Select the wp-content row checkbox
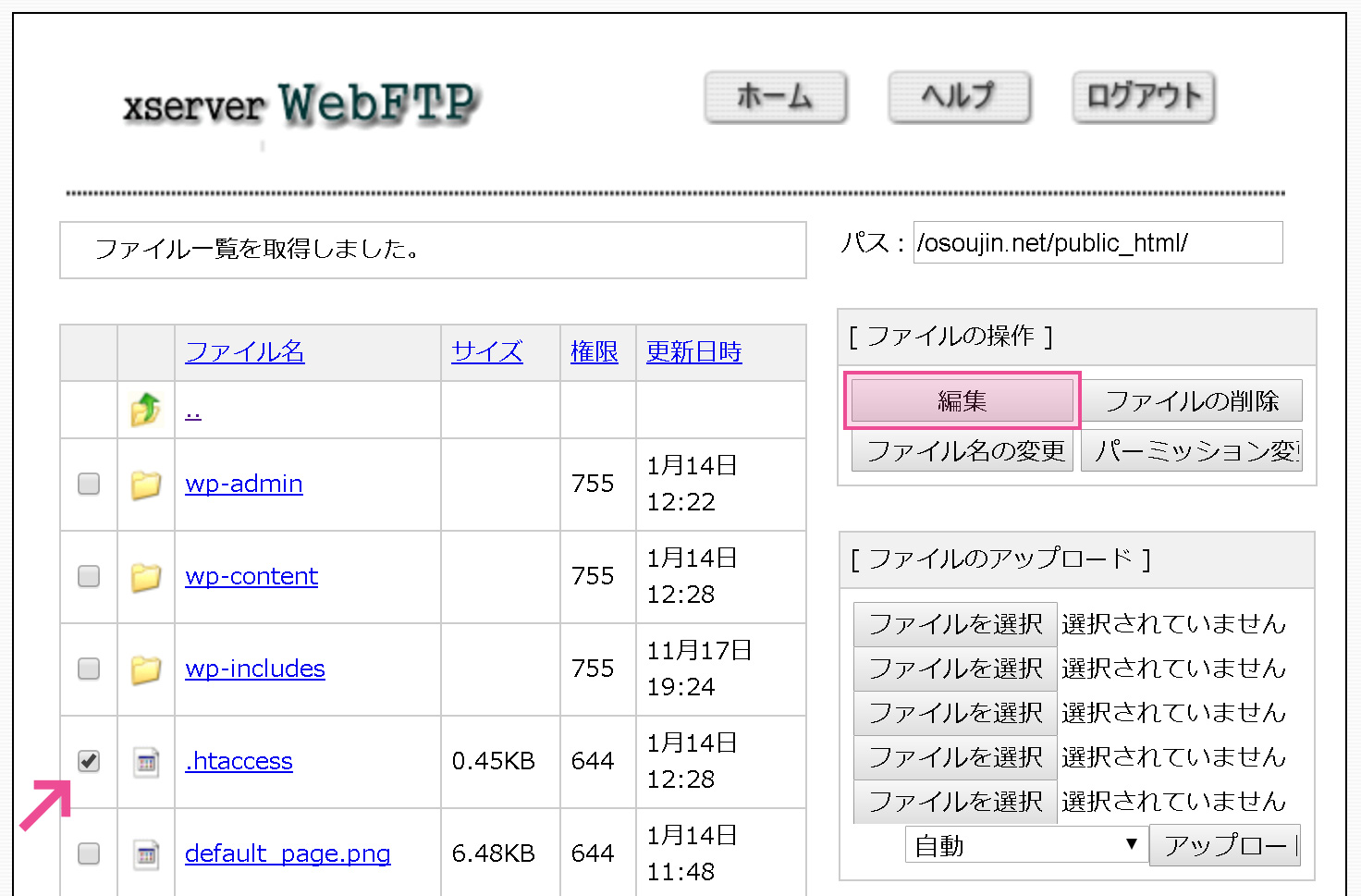Screen dimensions: 1361x896 tap(89, 576)
